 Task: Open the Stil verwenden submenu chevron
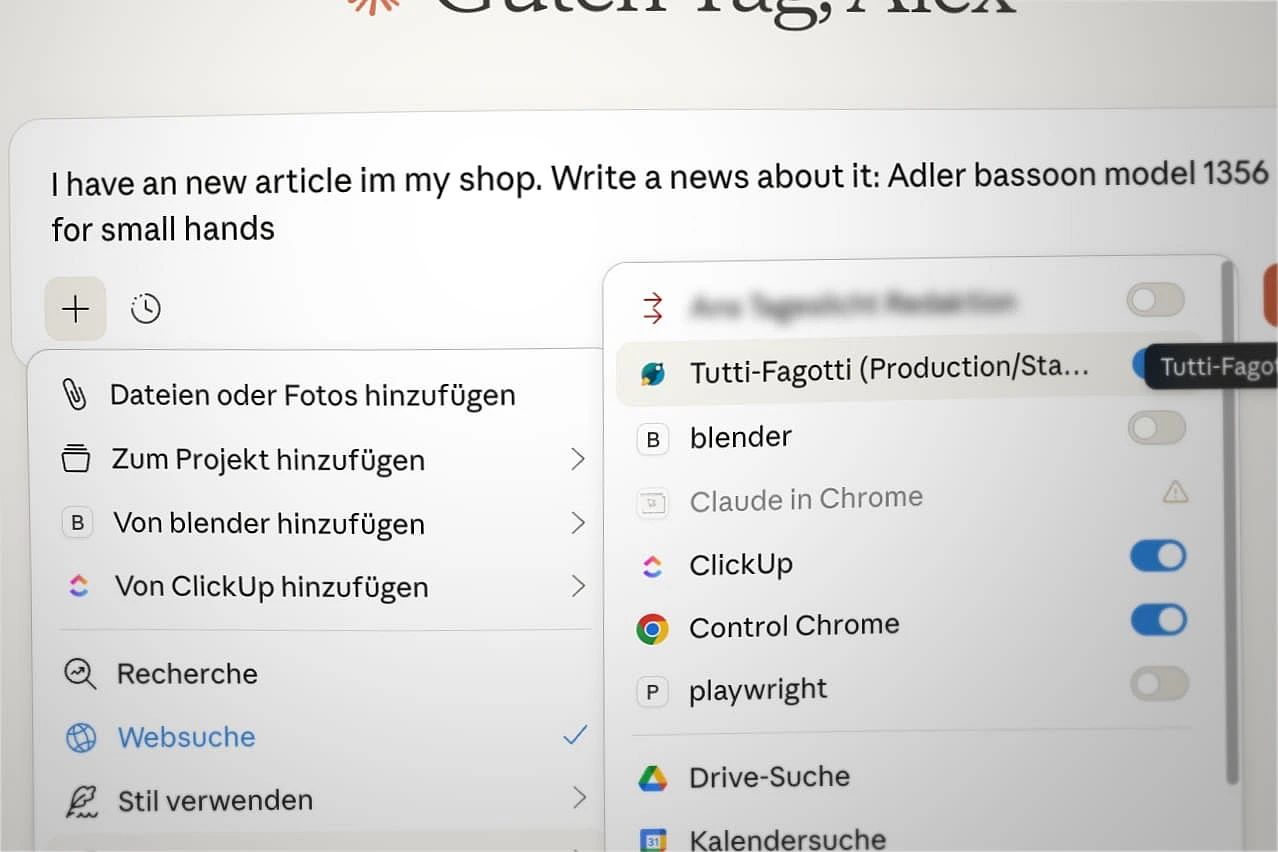(x=578, y=797)
